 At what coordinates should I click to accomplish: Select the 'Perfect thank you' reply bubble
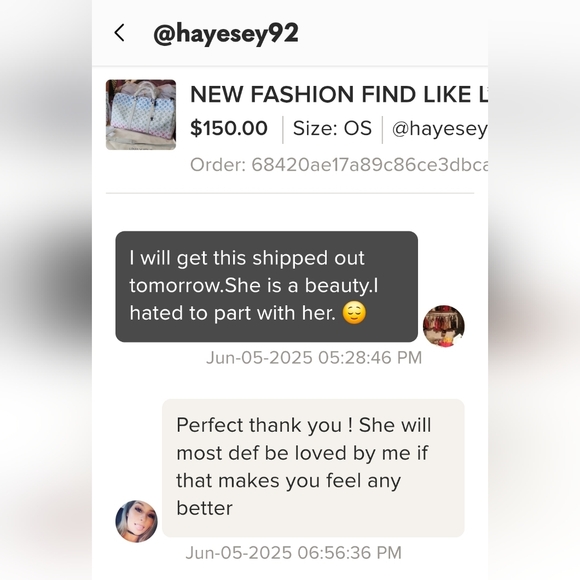click(x=313, y=468)
